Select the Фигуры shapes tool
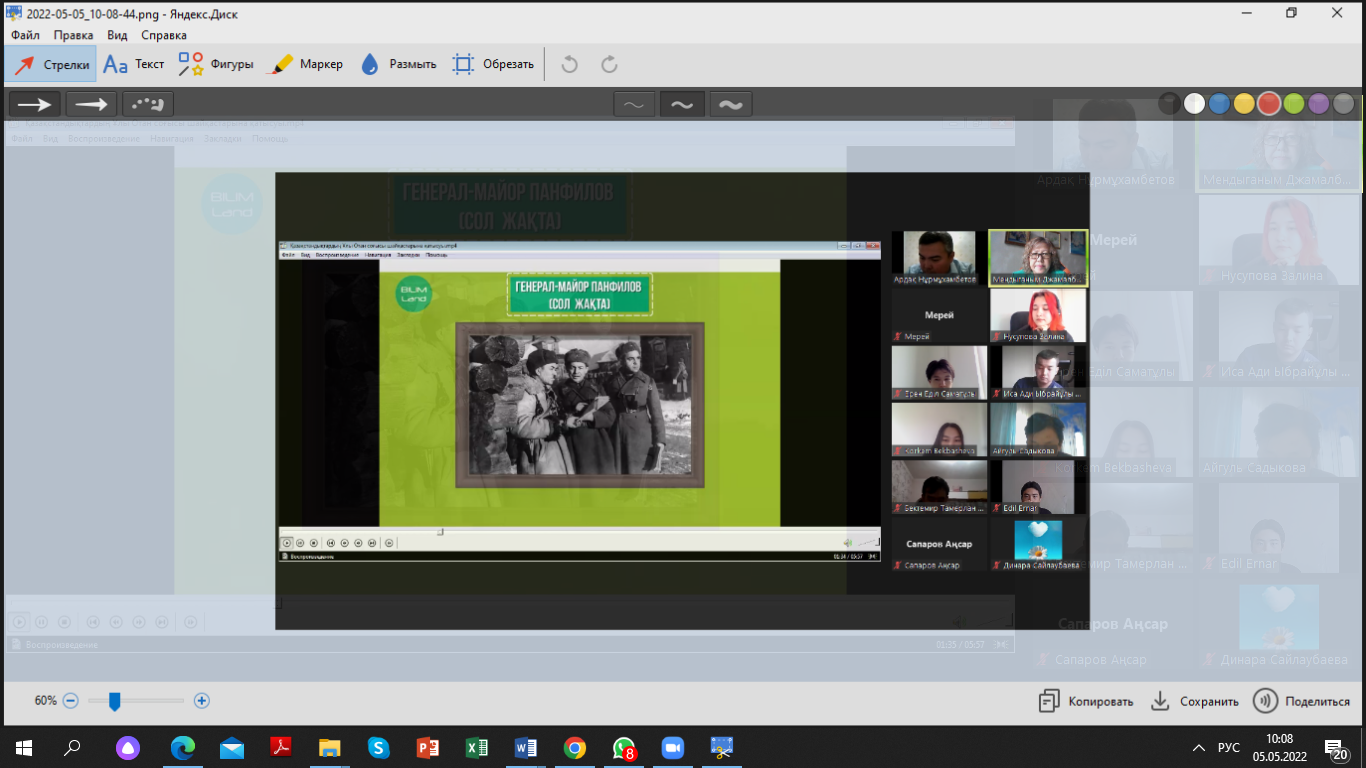Viewport: 1366px width, 768px height. [216, 64]
